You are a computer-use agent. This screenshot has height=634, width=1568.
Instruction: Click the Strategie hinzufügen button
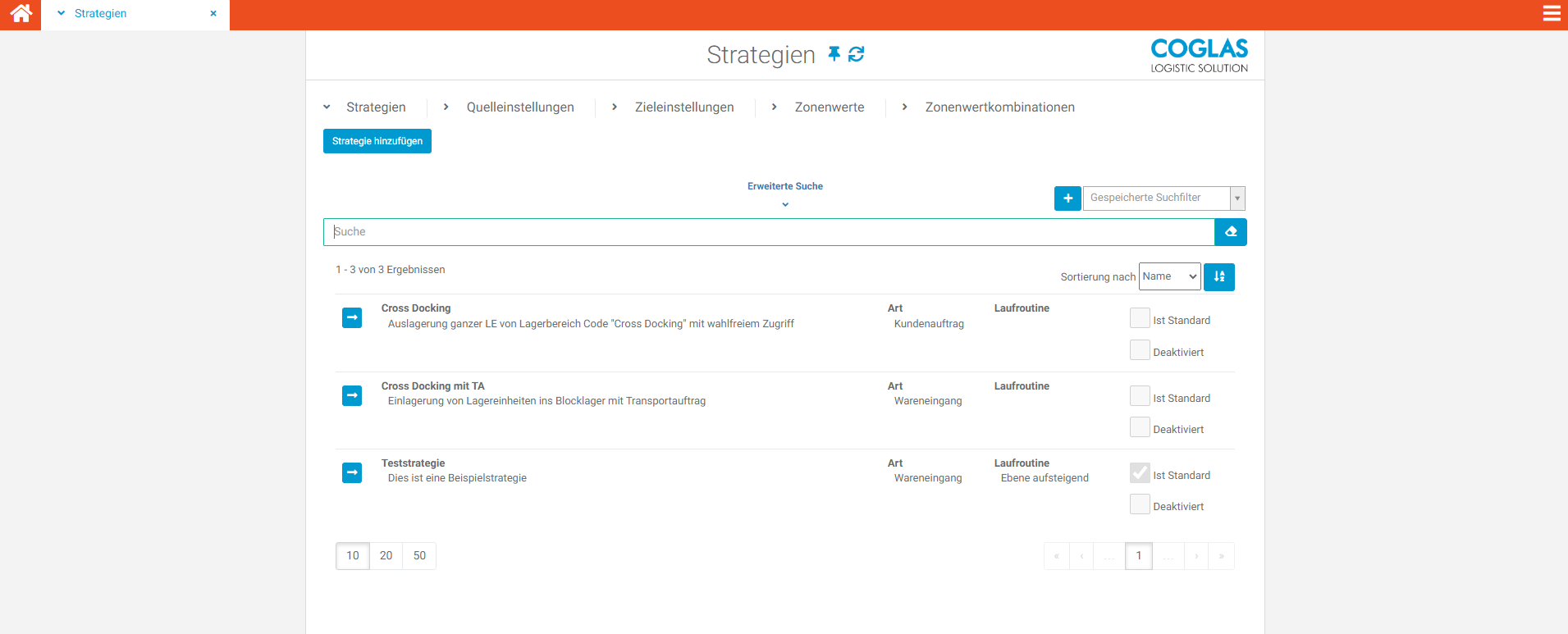pos(377,141)
